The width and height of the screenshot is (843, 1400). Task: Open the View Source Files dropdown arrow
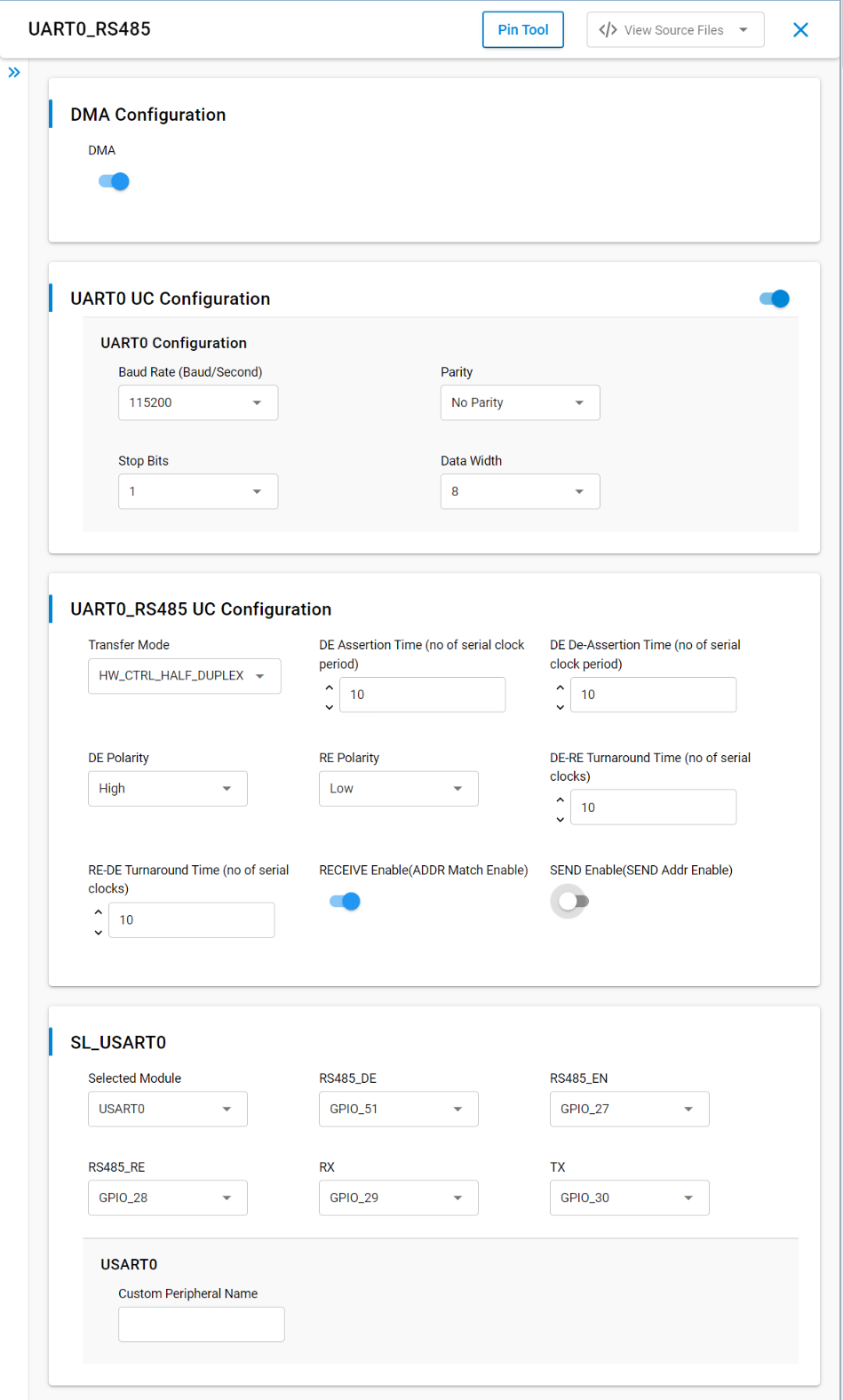[744, 30]
